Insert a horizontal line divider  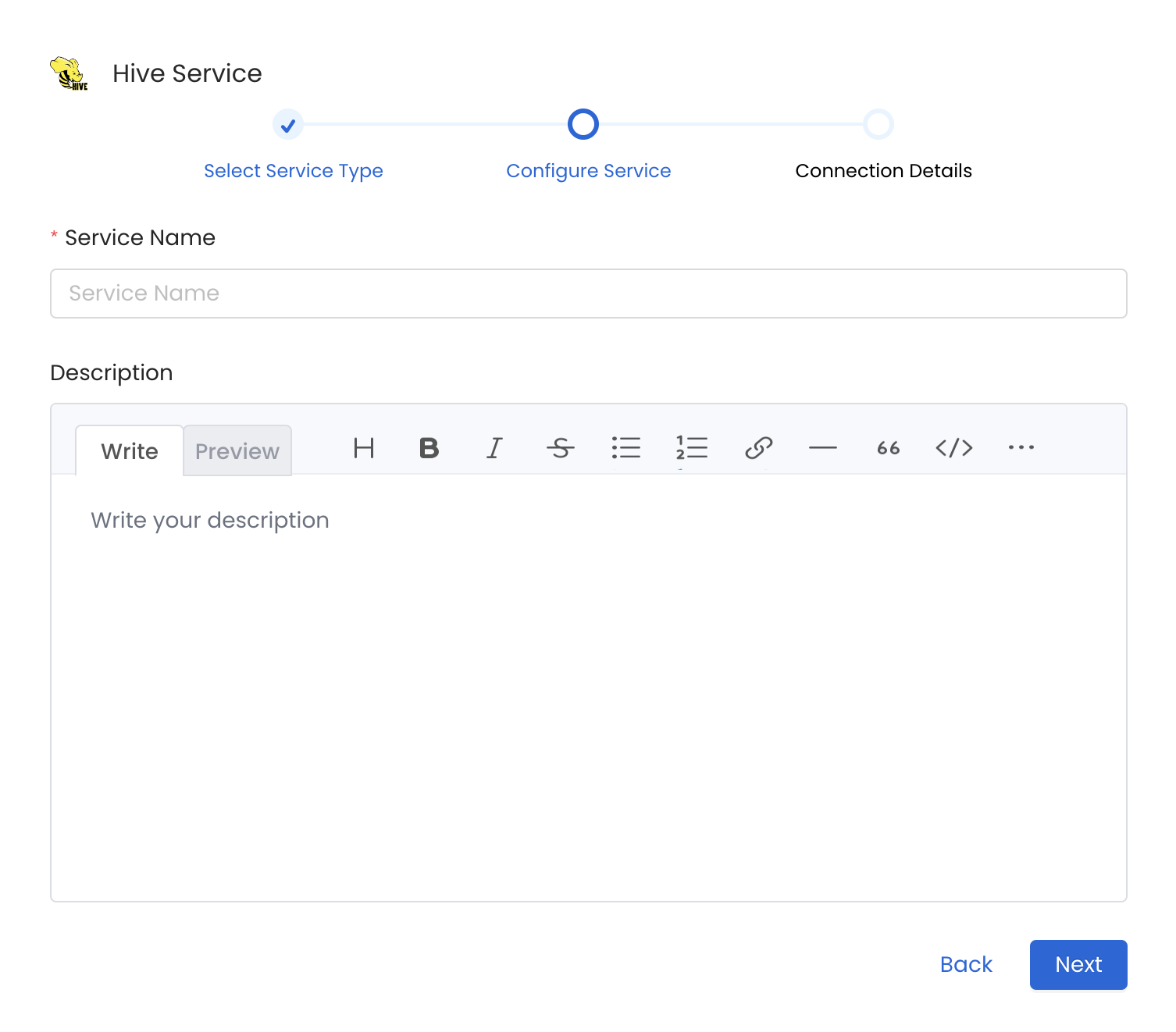823,448
